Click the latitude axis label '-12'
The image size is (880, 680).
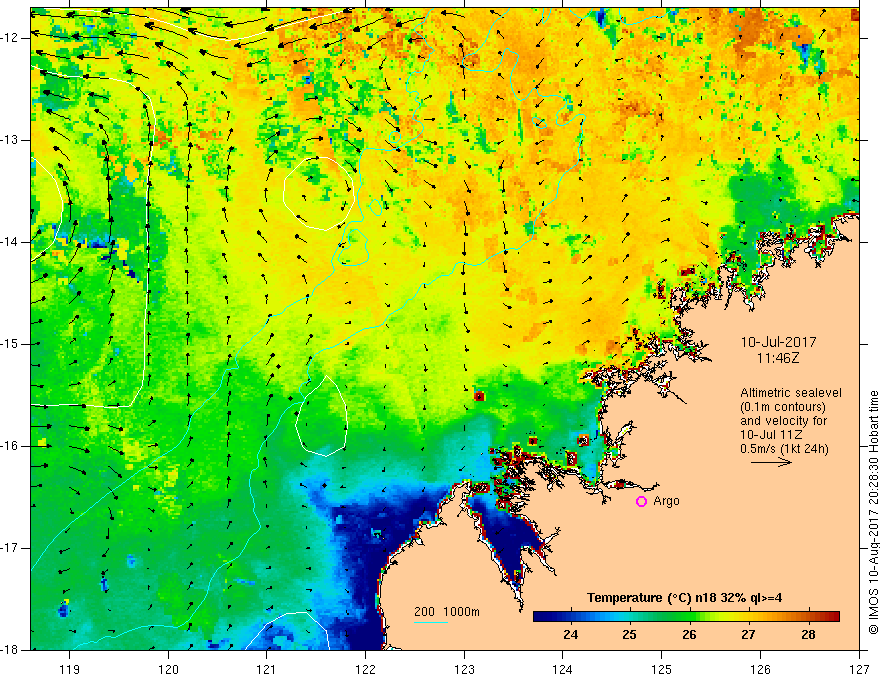tap(12, 38)
